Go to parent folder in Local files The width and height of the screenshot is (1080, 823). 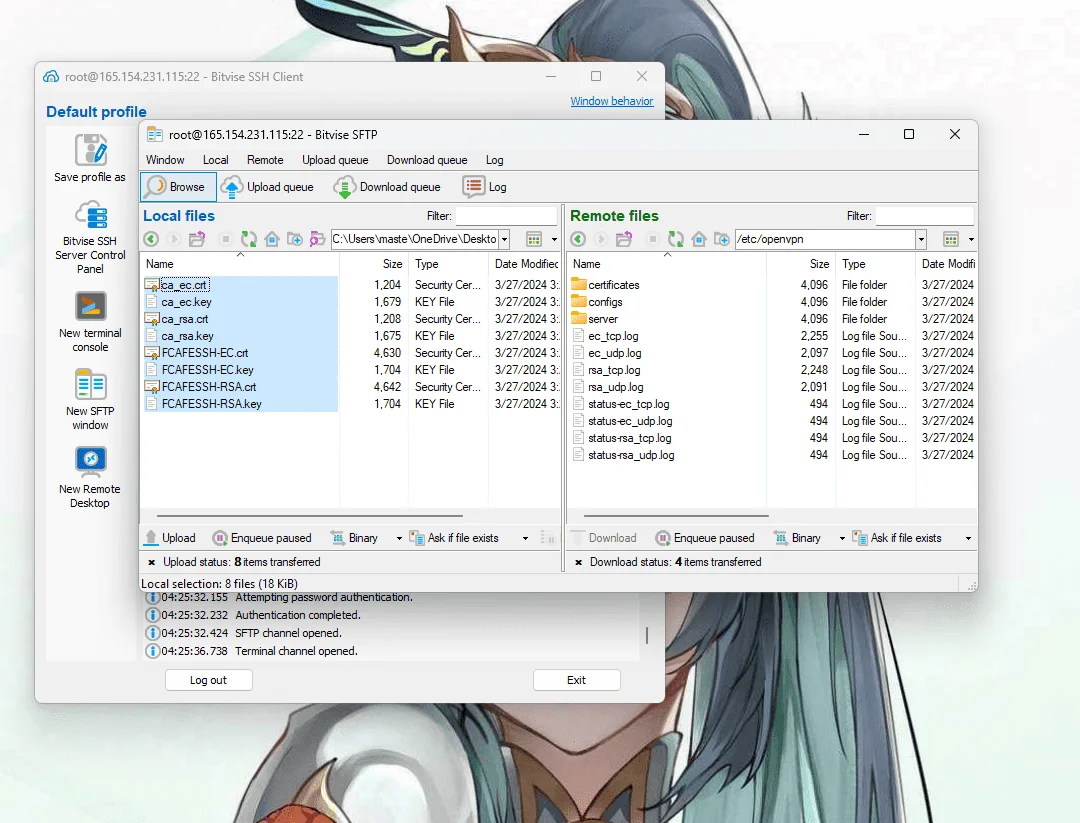[197, 239]
